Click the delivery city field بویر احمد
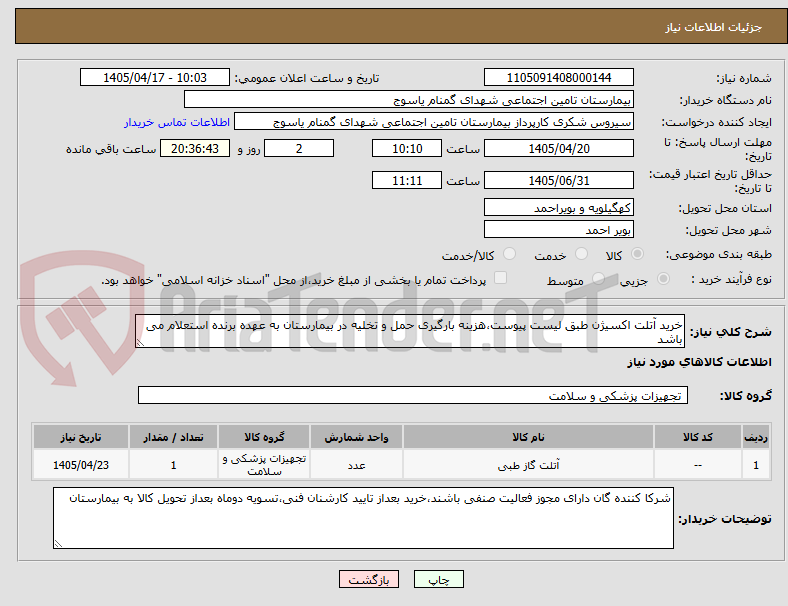 tap(558, 229)
